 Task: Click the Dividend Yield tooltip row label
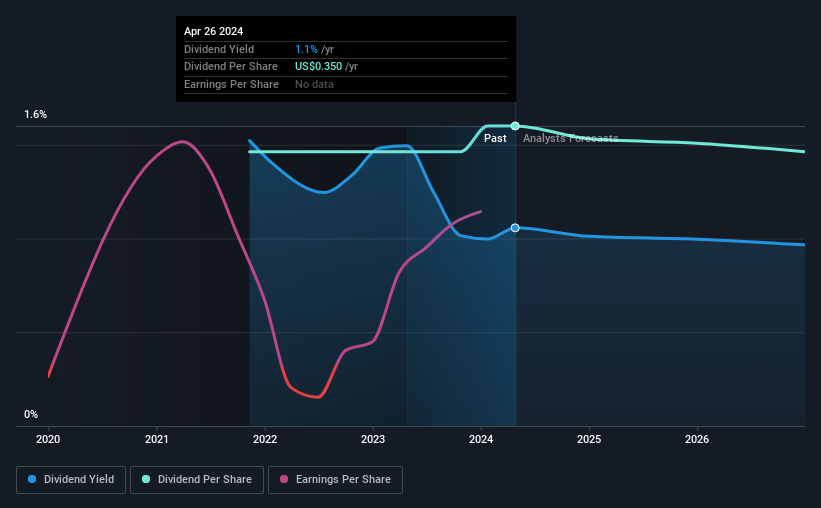tap(219, 49)
